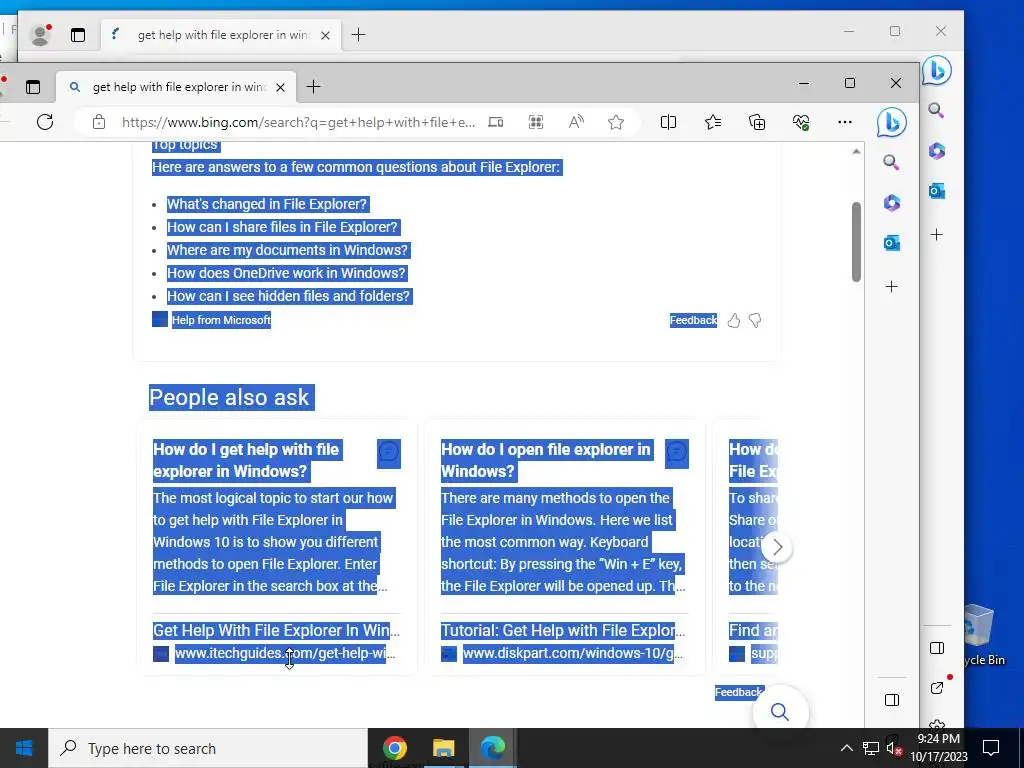
Task: Open Microsoft 365 sidebar icon in front window
Action: point(891,202)
